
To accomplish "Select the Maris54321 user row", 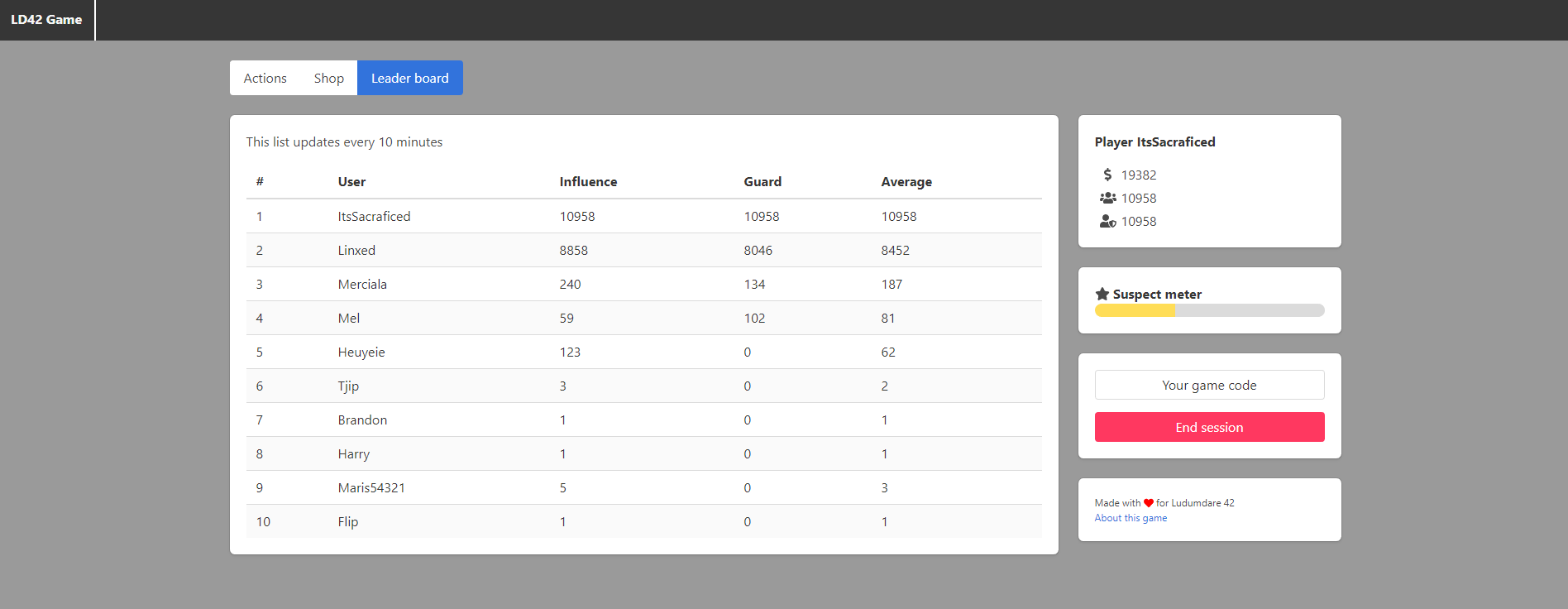I will tap(643, 487).
